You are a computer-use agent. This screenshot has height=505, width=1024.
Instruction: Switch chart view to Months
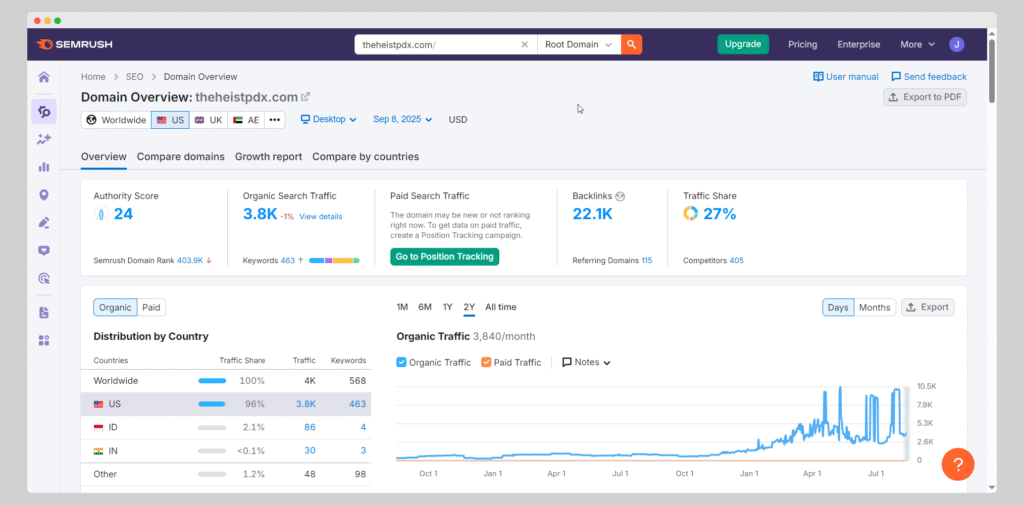[874, 307]
